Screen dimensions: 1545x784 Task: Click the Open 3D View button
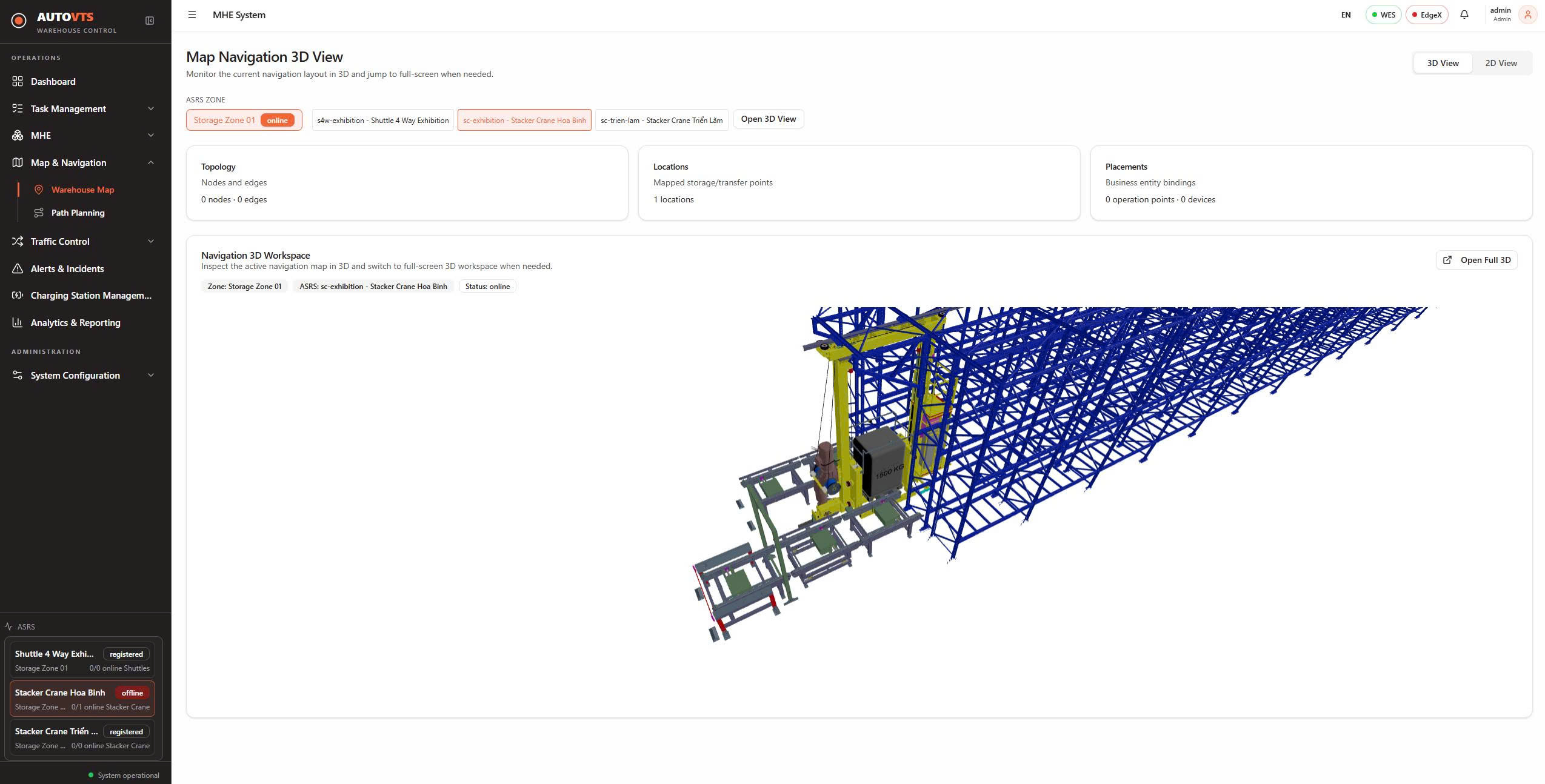(x=768, y=119)
